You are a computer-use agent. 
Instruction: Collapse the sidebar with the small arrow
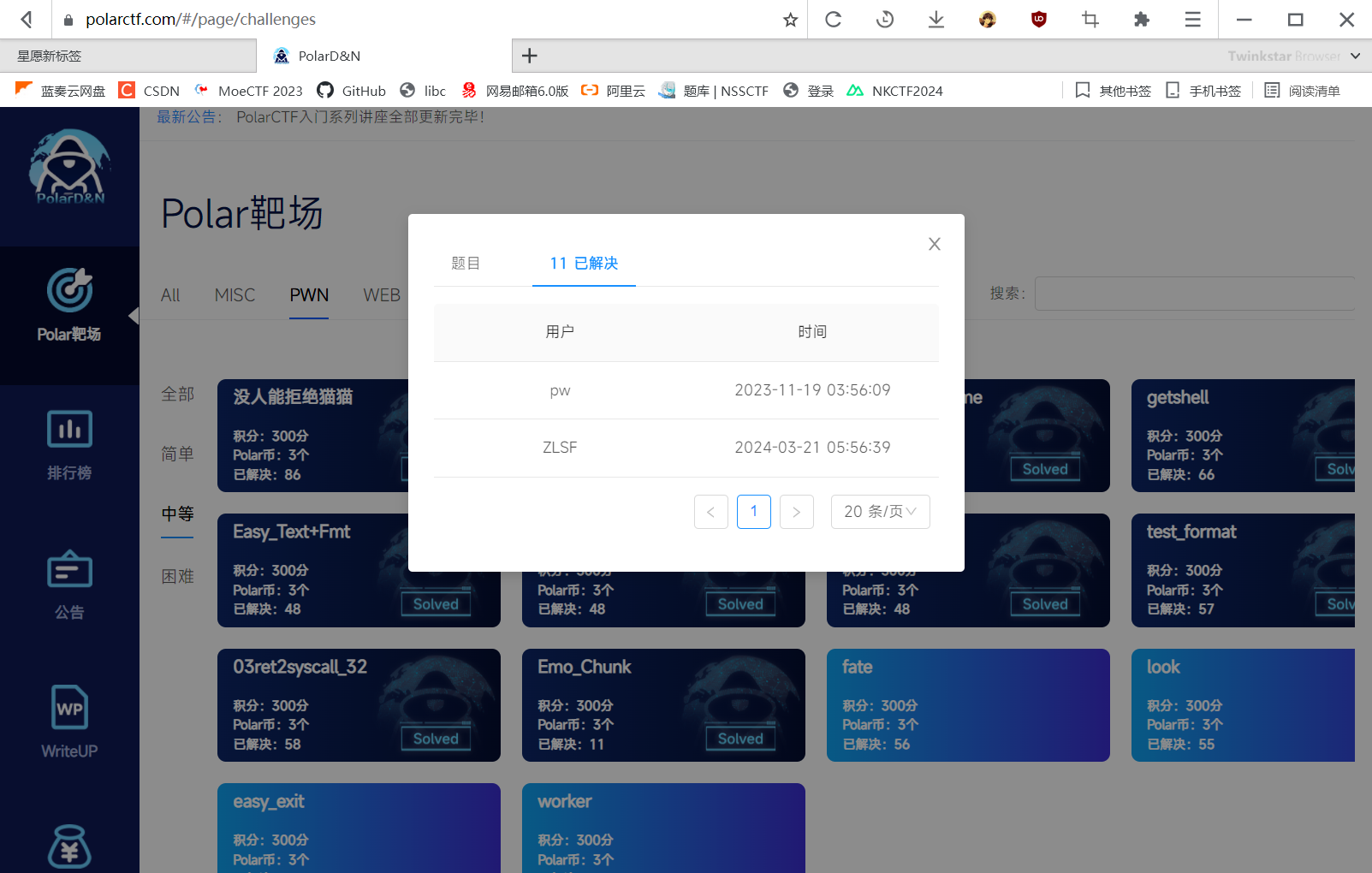[x=134, y=316]
